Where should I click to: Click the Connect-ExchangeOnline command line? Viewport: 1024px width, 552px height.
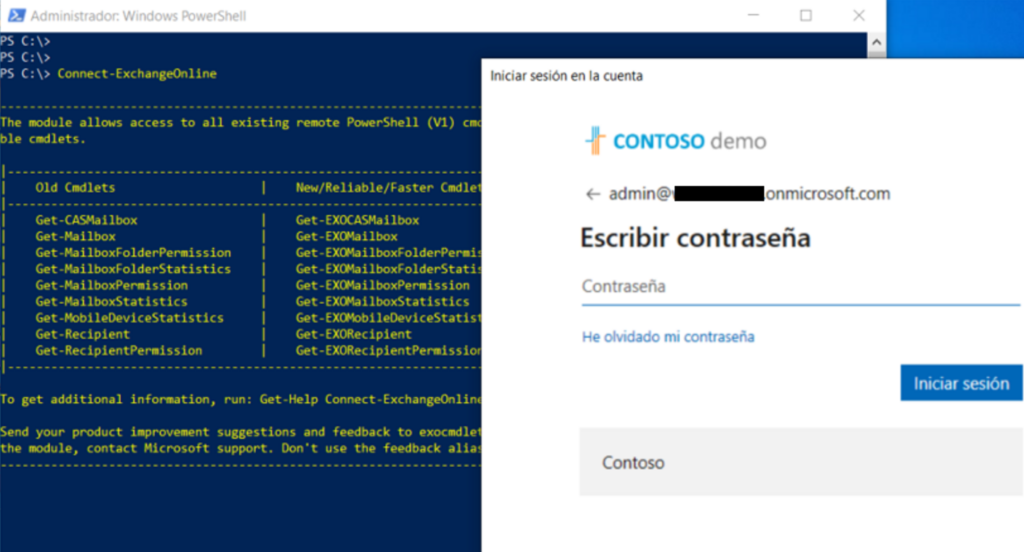click(x=137, y=74)
